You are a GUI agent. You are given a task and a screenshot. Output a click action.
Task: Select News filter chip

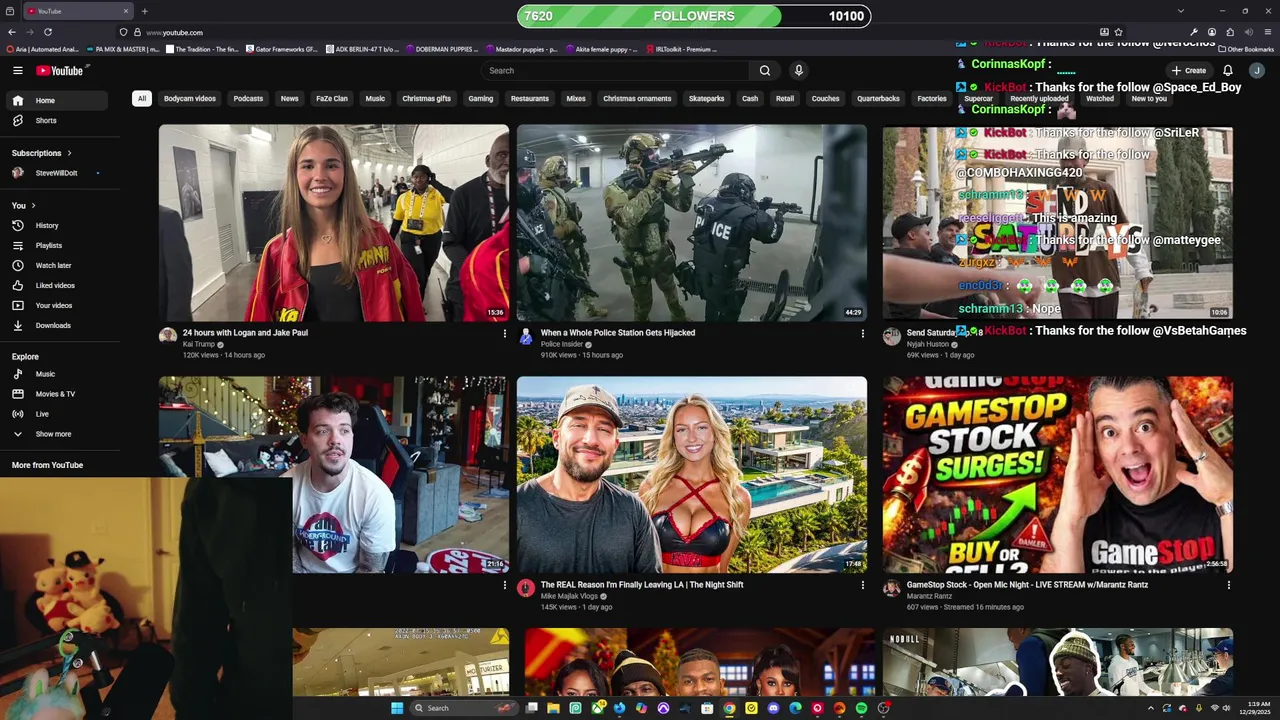[x=289, y=98]
